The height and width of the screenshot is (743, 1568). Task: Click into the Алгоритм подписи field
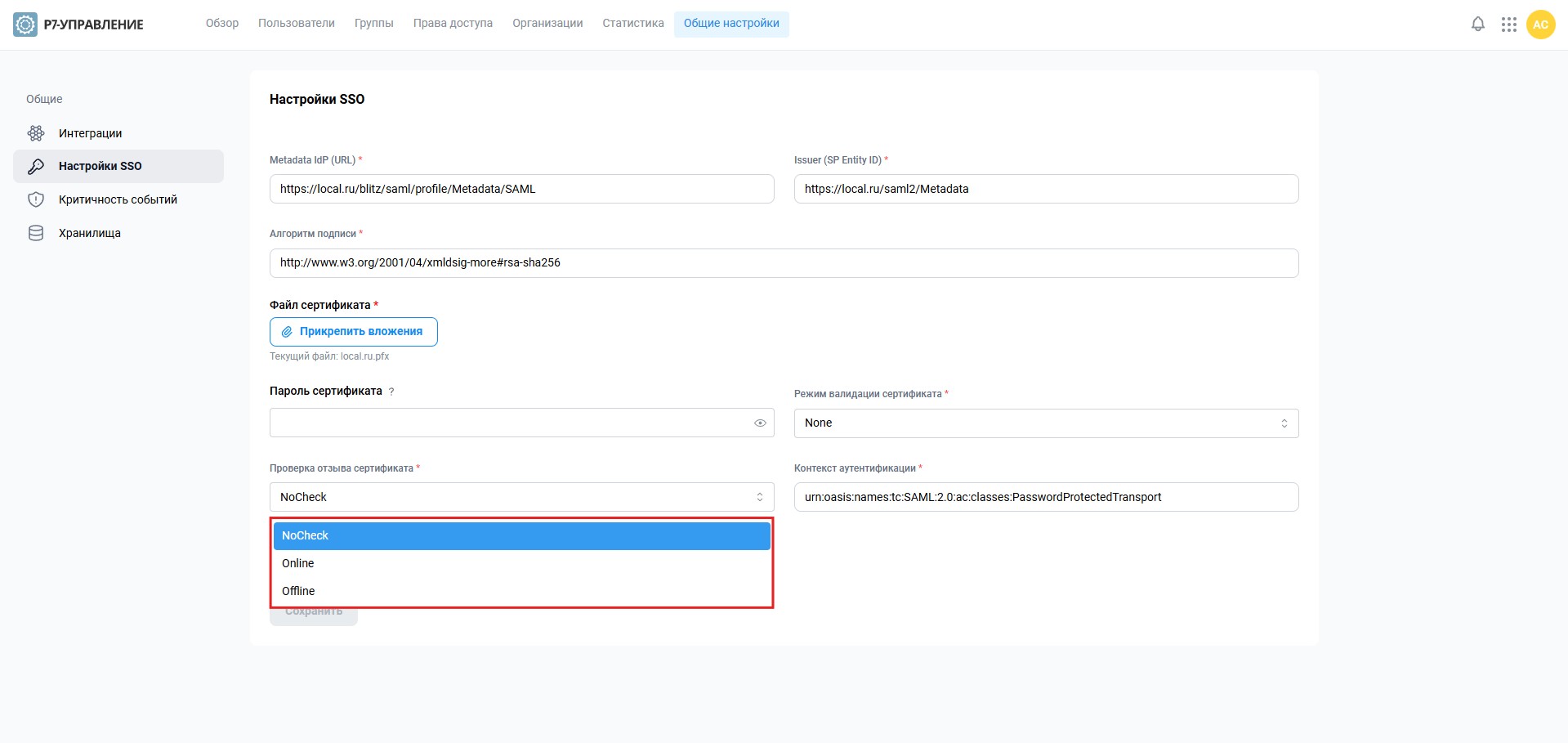[x=784, y=263]
